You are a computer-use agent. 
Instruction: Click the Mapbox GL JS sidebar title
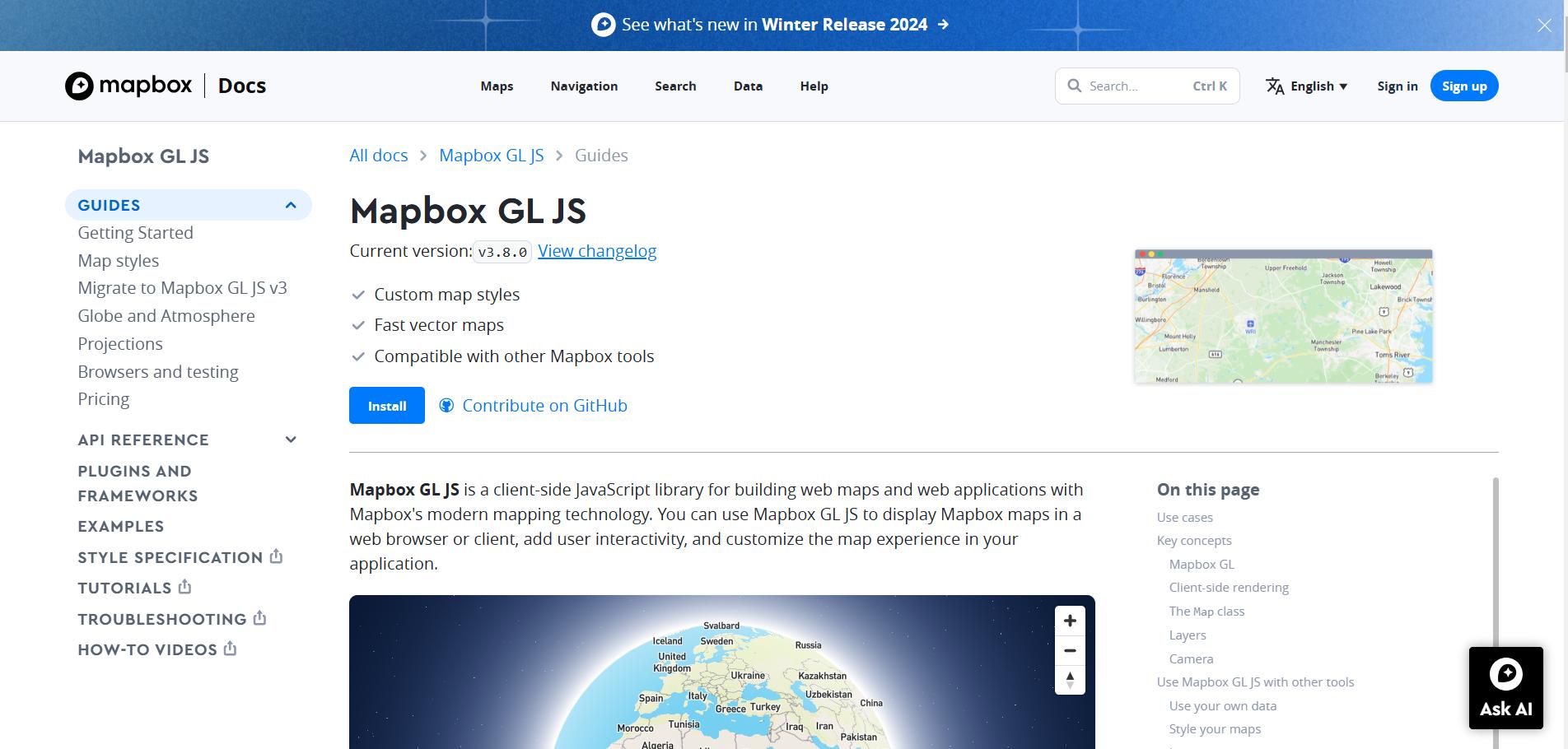pos(143,156)
